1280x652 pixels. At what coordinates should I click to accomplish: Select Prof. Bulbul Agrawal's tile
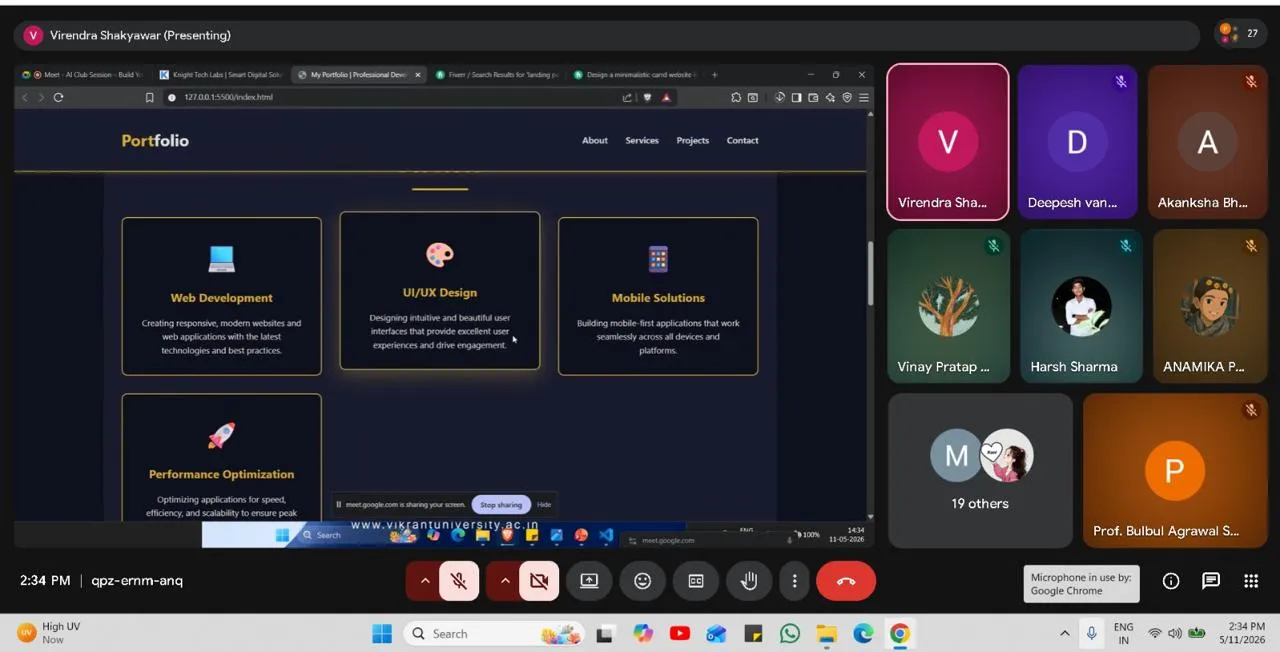[x=1175, y=471]
